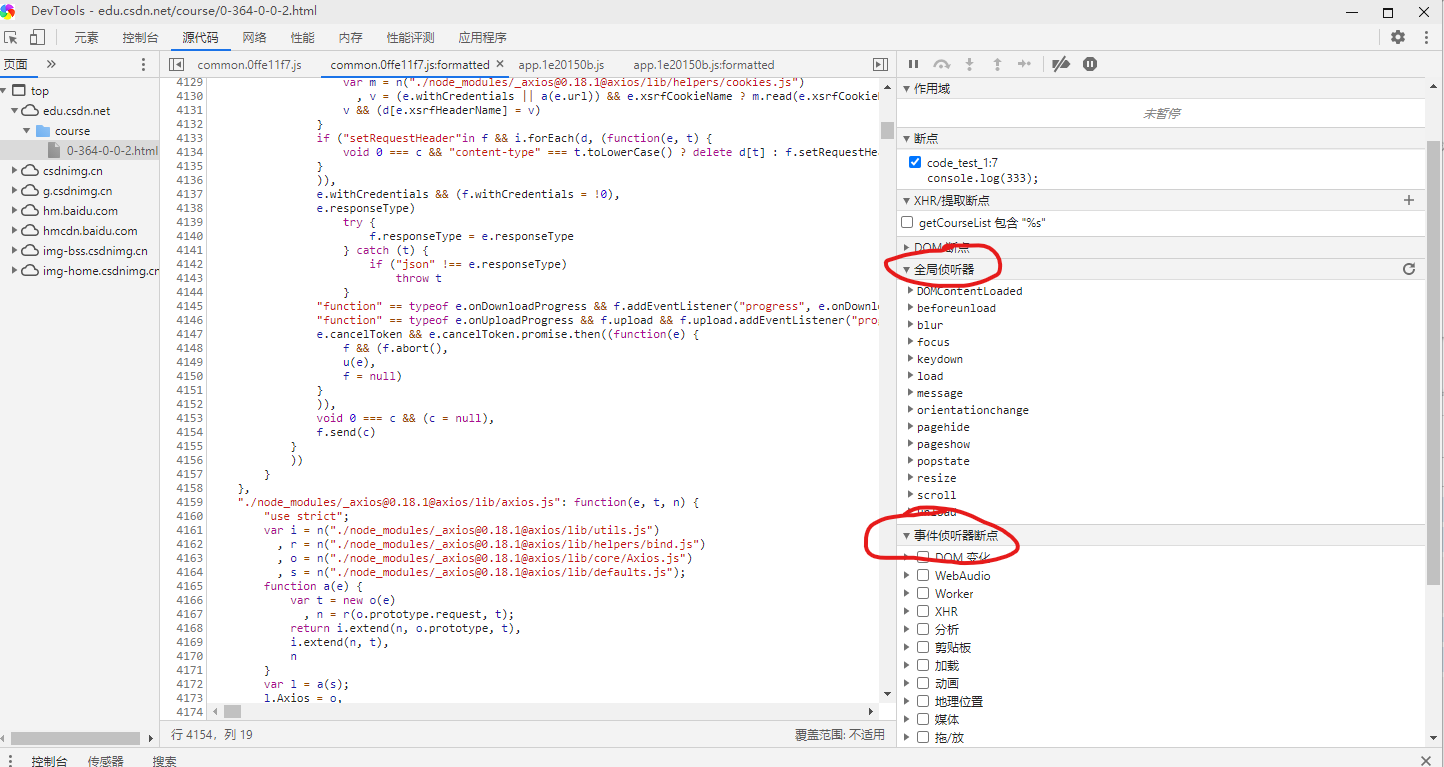Hide the file navigator pane

click(x=176, y=64)
